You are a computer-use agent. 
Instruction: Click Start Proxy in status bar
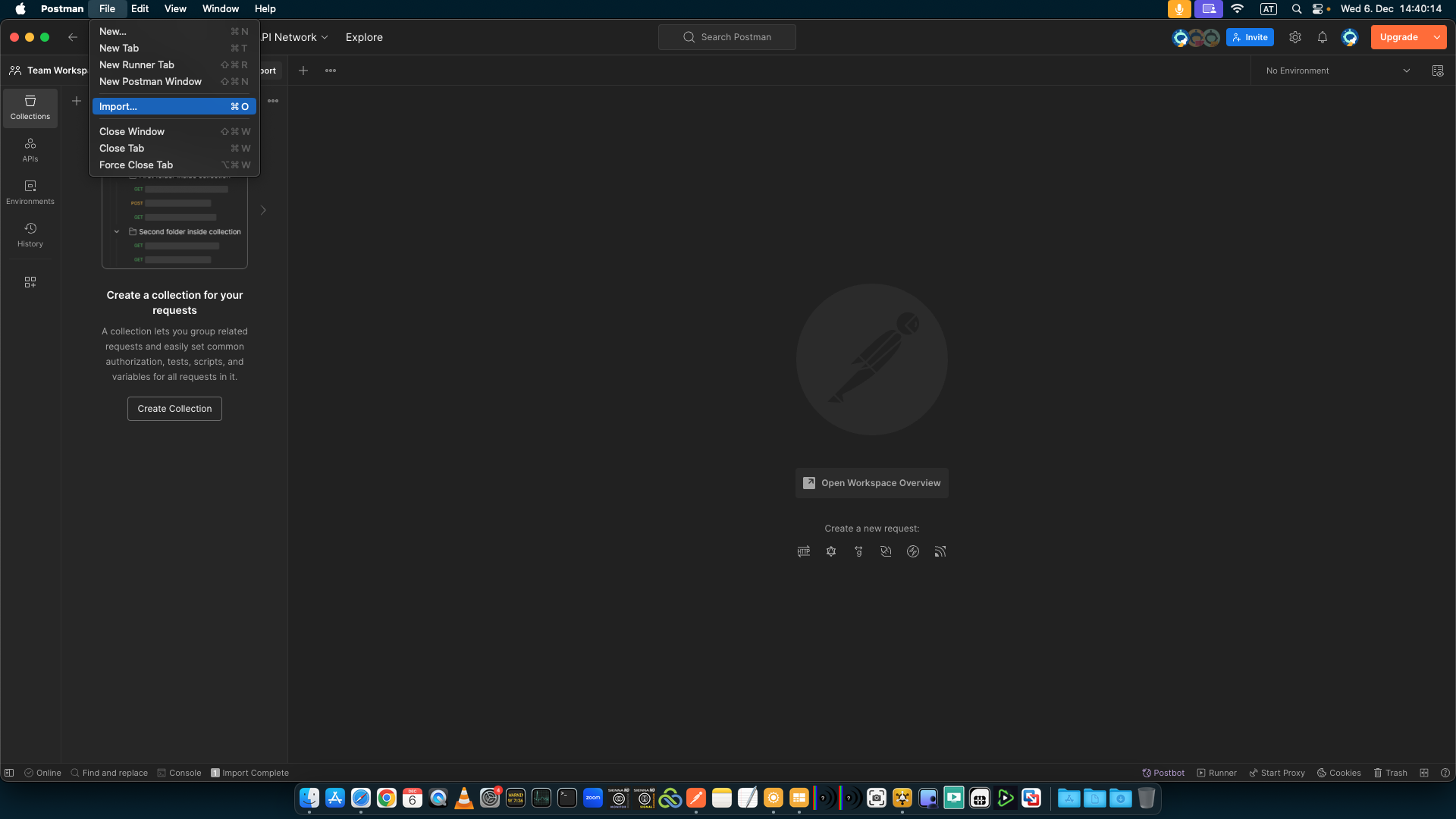(1277, 773)
